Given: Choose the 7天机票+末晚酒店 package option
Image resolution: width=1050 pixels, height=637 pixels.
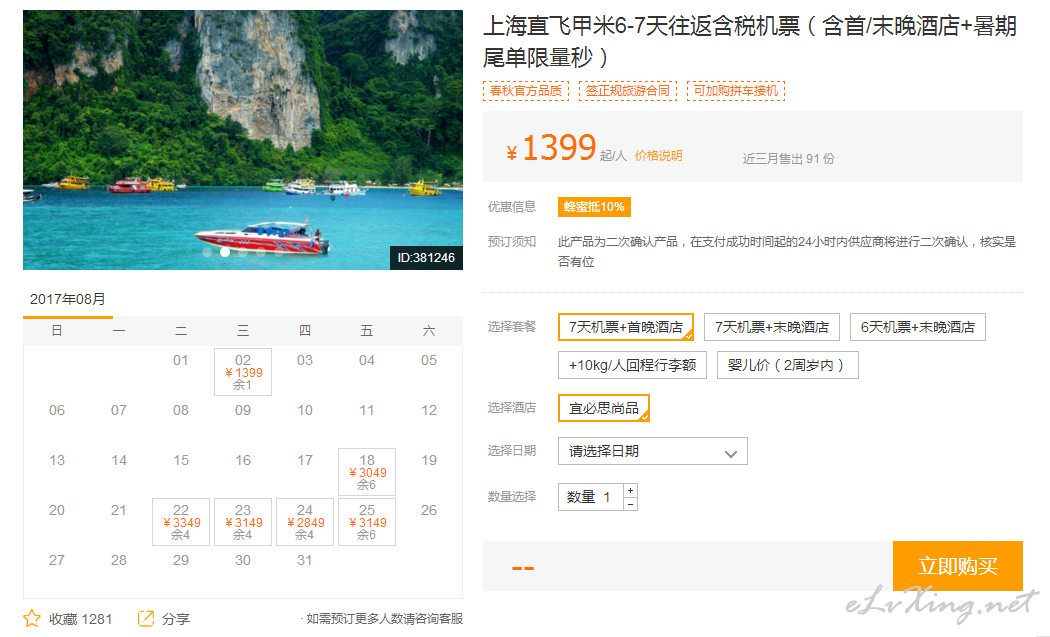Looking at the screenshot, I should 771,327.
